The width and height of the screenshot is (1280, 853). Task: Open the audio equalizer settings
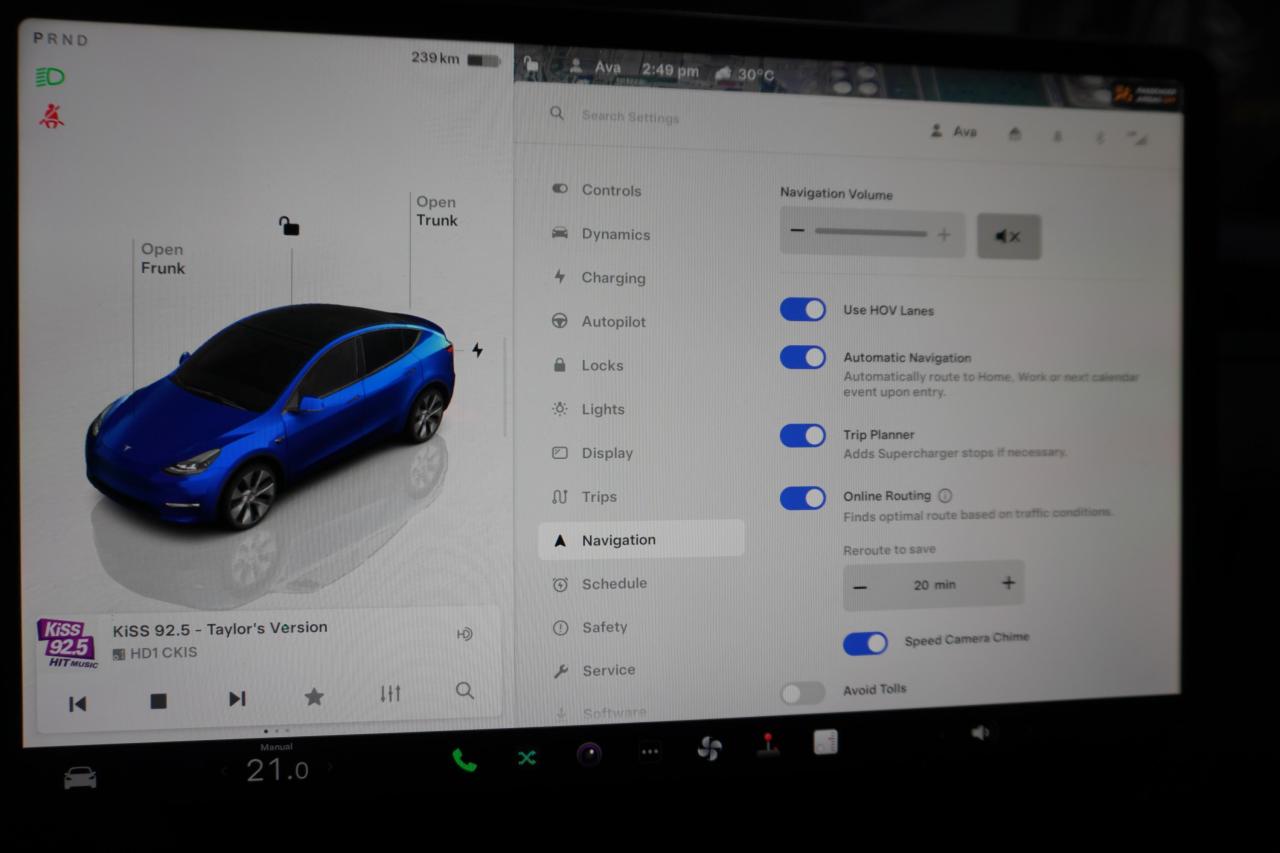coord(390,693)
